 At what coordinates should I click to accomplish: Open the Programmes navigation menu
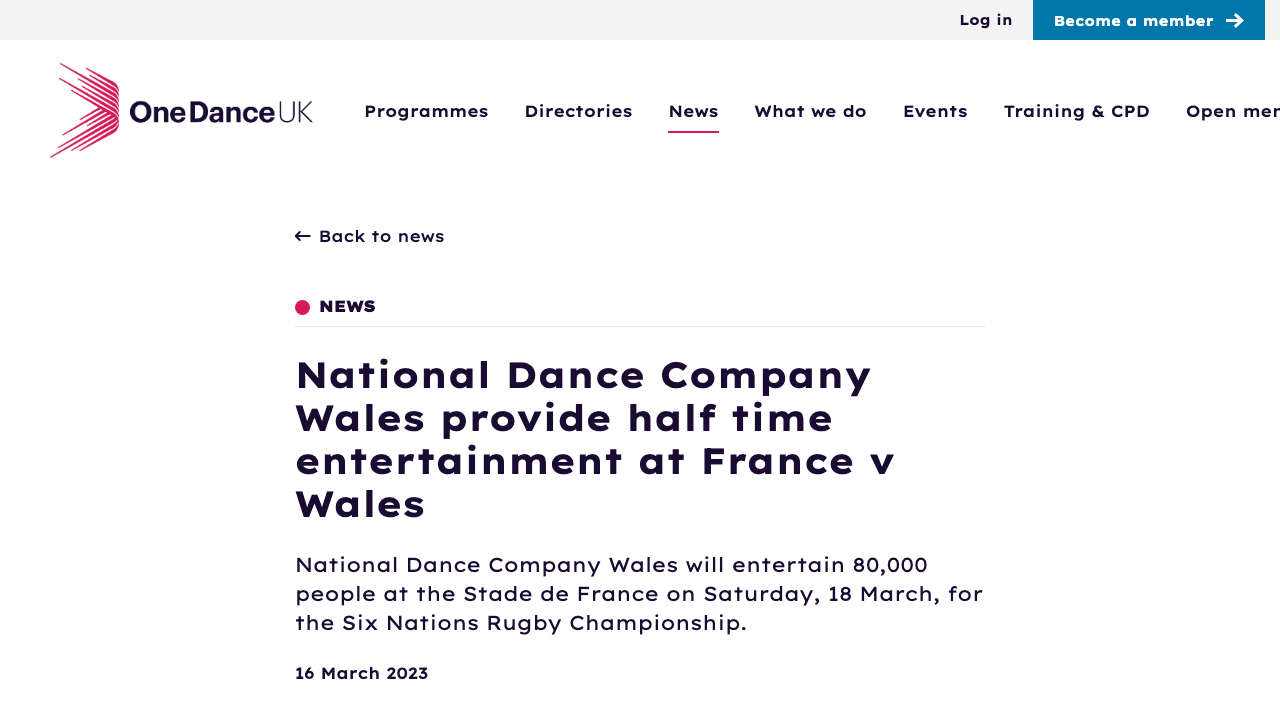(426, 109)
